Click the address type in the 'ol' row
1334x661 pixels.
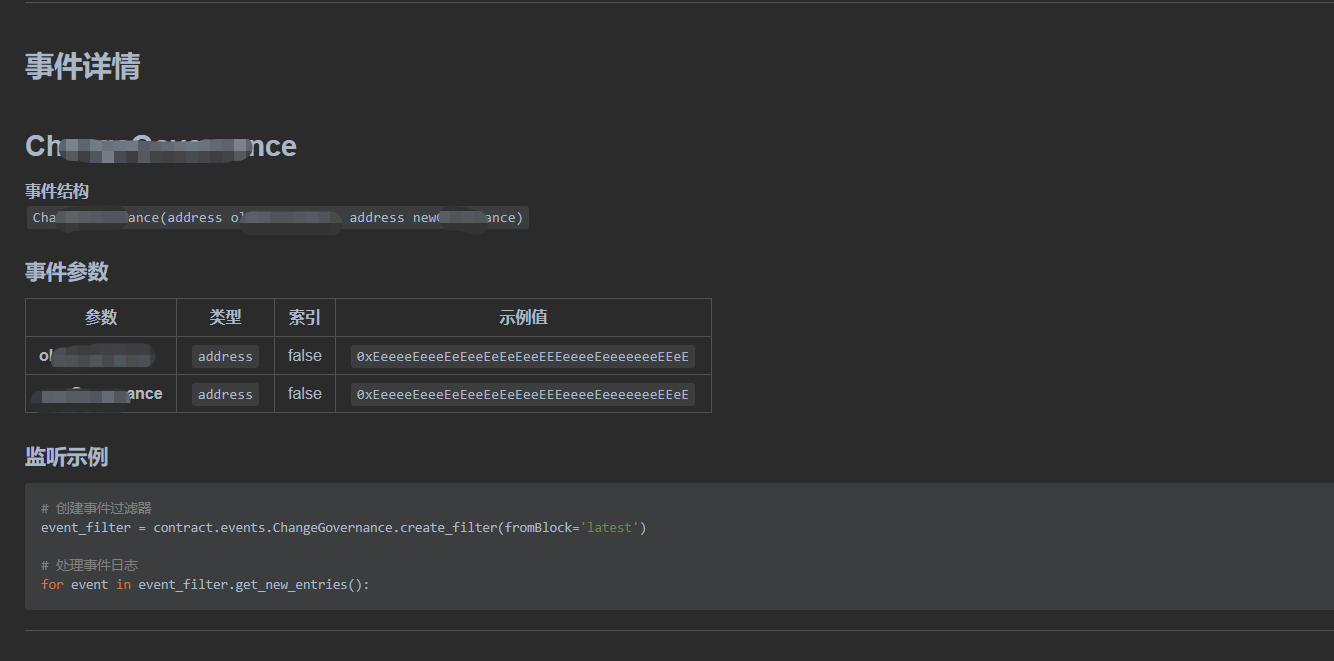(225, 356)
